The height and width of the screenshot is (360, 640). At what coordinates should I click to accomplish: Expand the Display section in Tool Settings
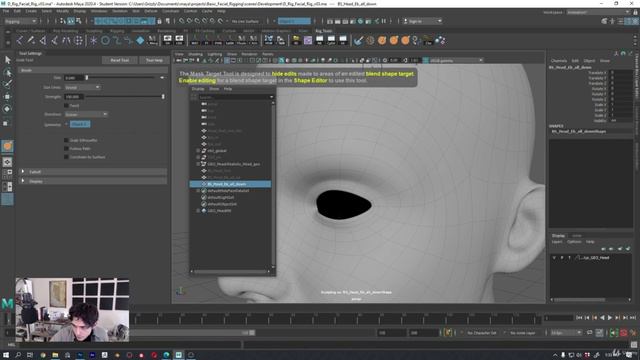[x=23, y=181]
